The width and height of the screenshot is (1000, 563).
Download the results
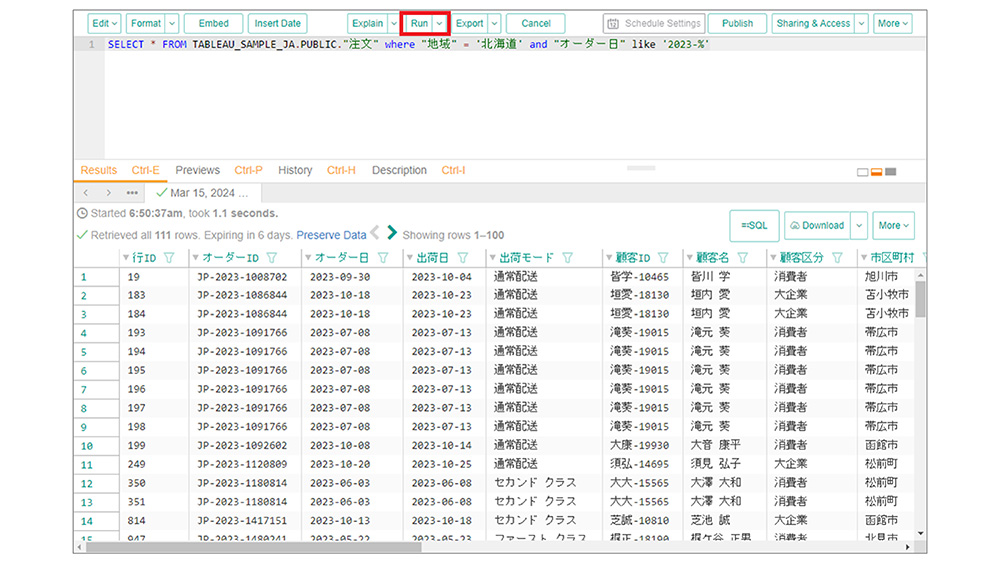[817, 226]
